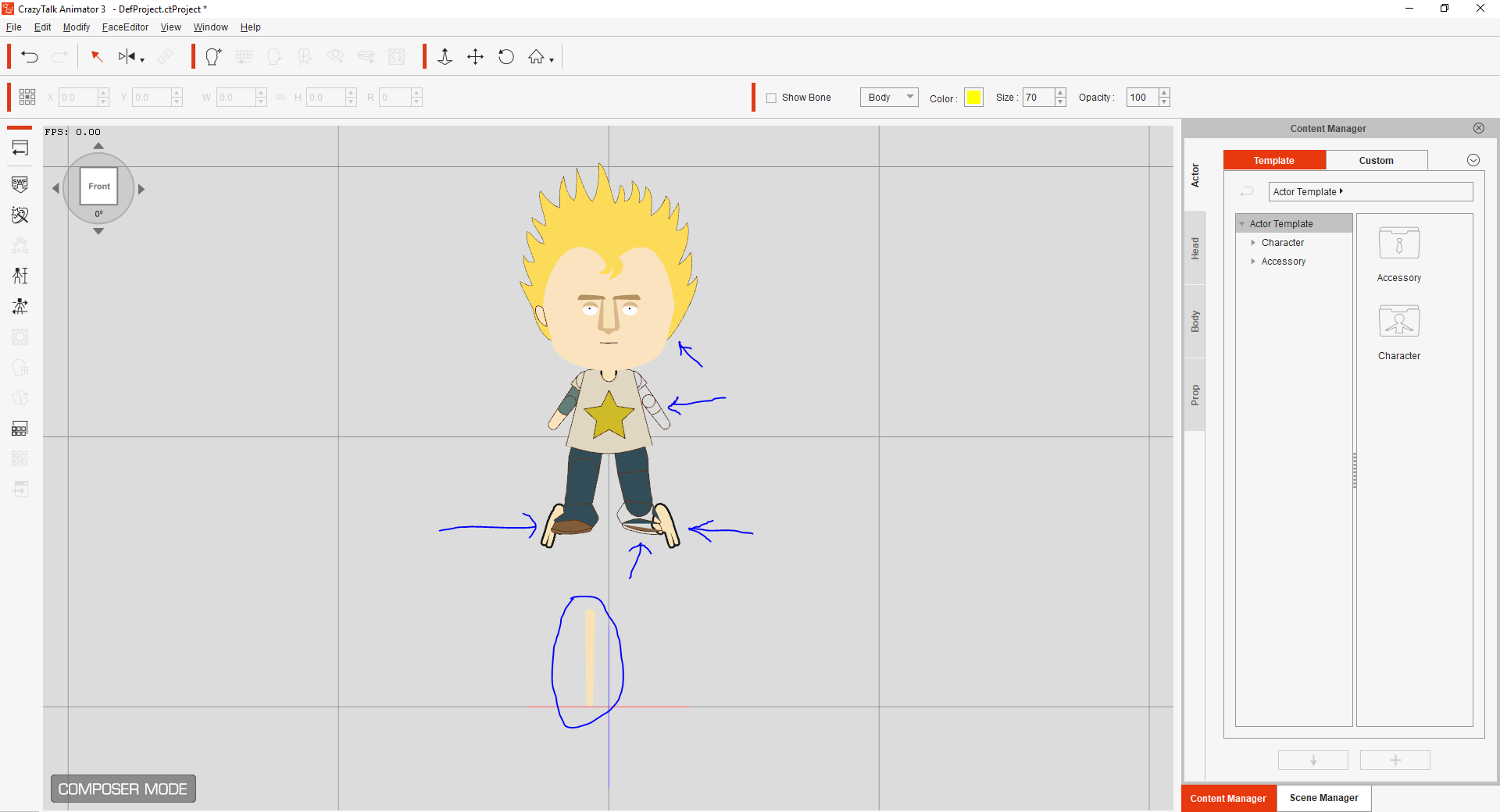Click the Undo arrow icon
The image size is (1500, 812).
30,57
